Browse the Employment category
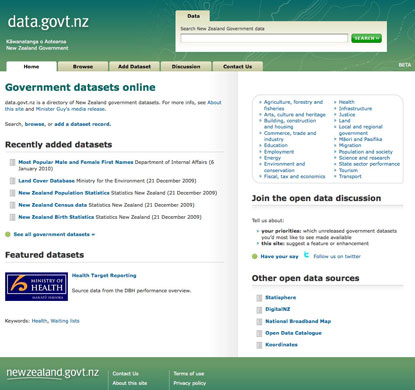 pos(279,152)
